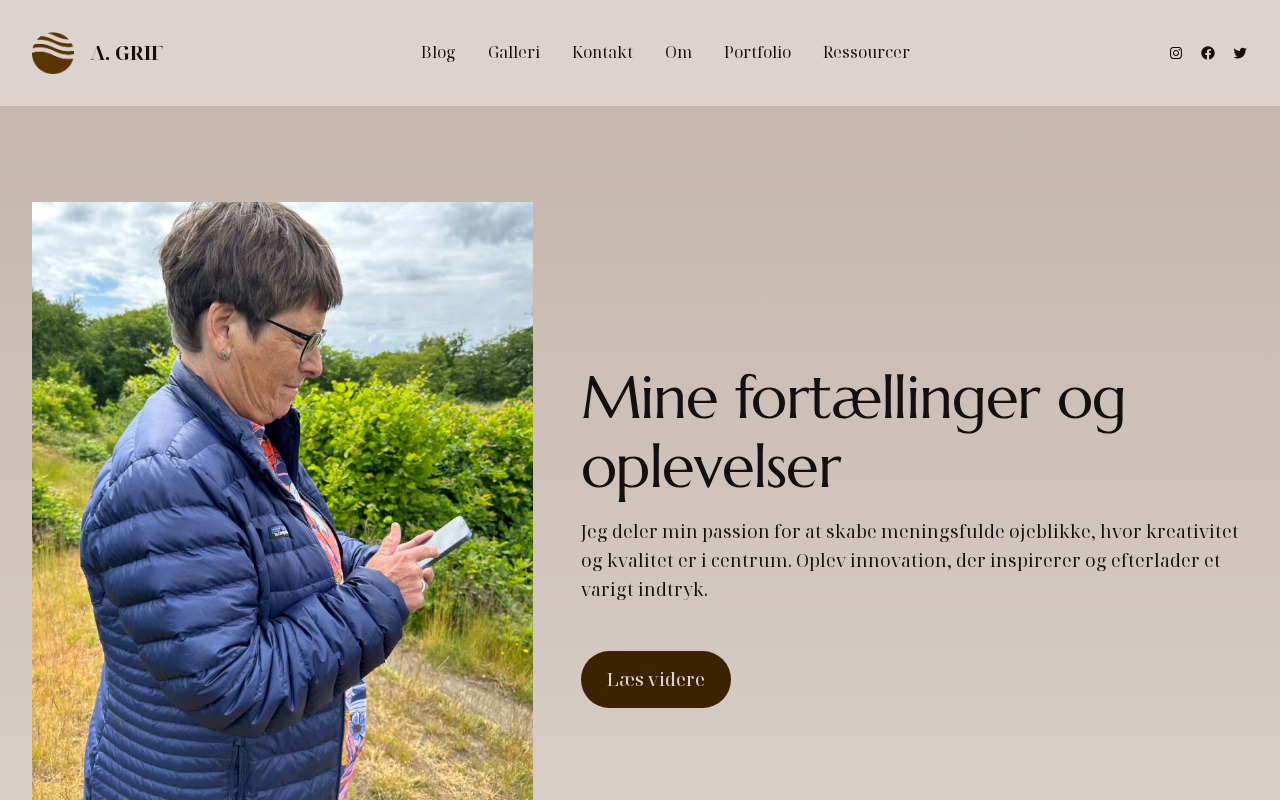This screenshot has height=800, width=1280.
Task: Click the woman's hero photo
Action: click(x=282, y=501)
